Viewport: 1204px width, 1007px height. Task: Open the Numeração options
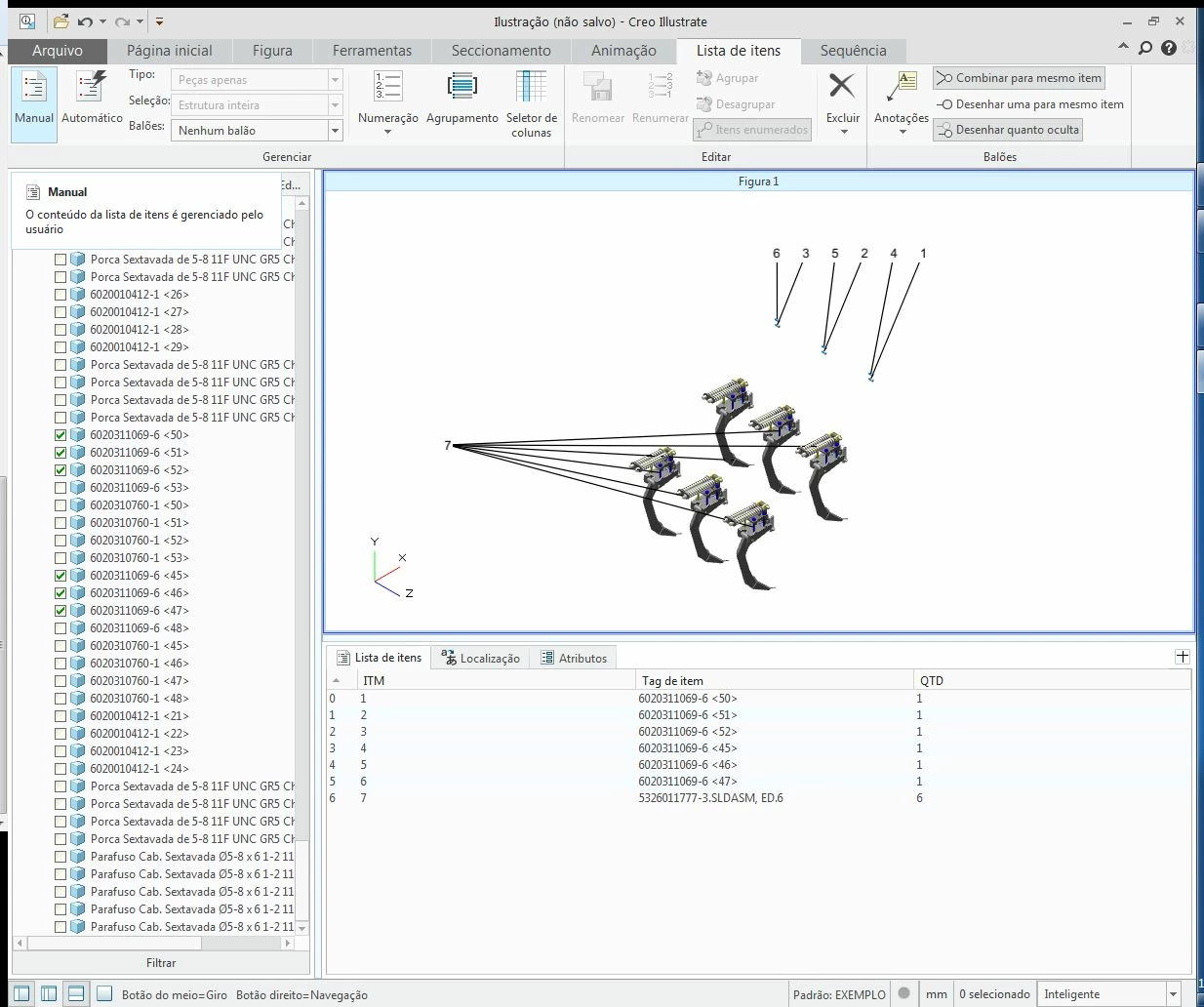(x=387, y=102)
